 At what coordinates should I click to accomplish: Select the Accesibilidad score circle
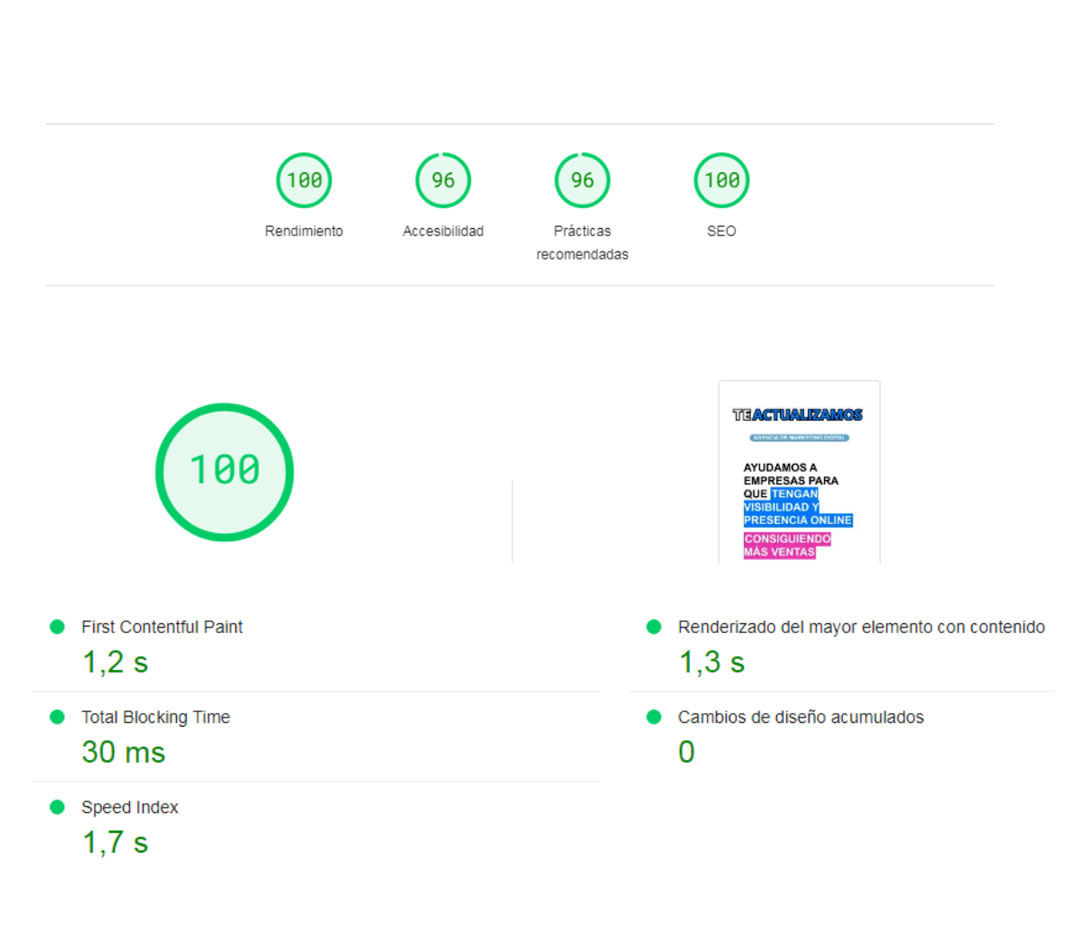(443, 181)
